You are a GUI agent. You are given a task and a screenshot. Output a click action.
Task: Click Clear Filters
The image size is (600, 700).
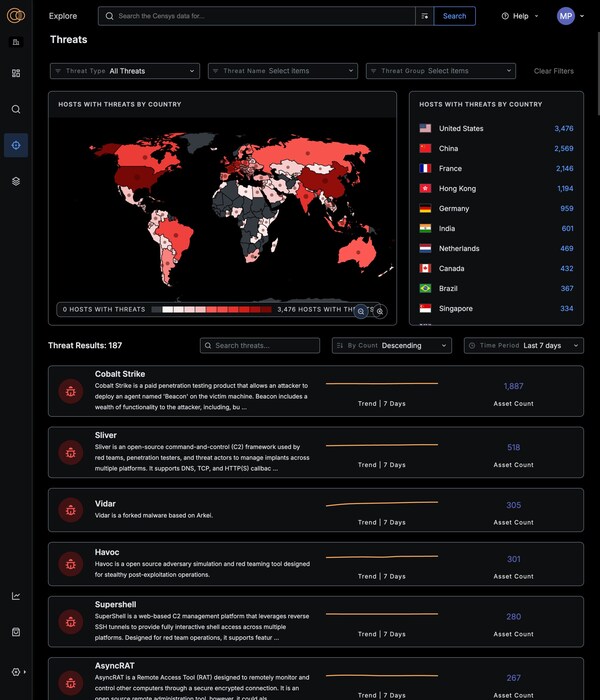click(553, 71)
